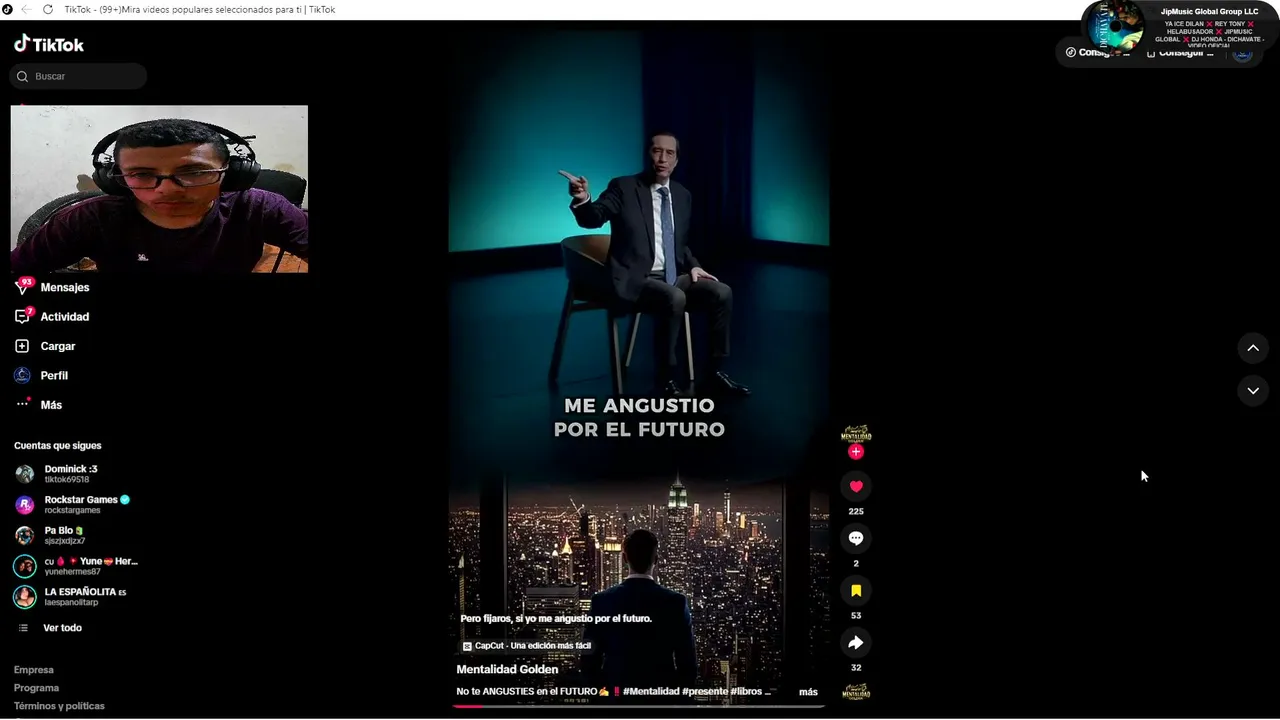Viewport: 1280px width, 720px height.
Task: Select Perfil in the sidebar menu
Action: point(54,376)
